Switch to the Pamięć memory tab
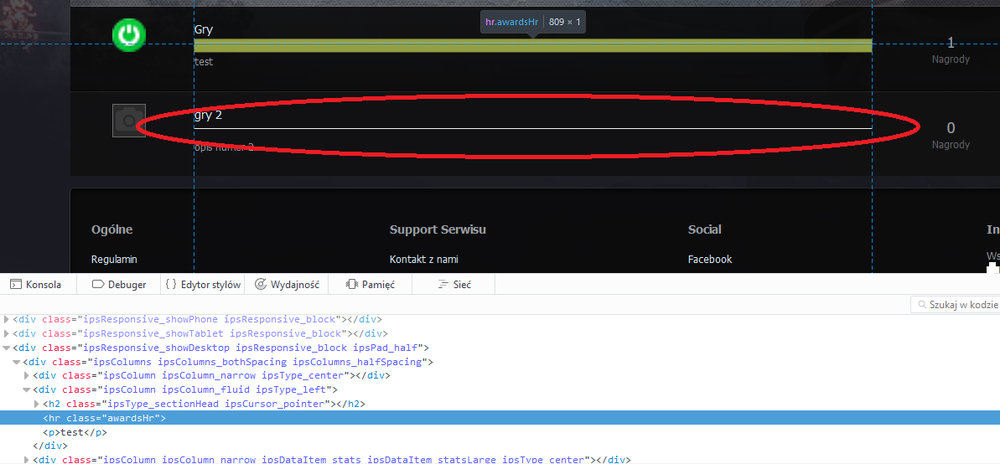 pos(370,284)
